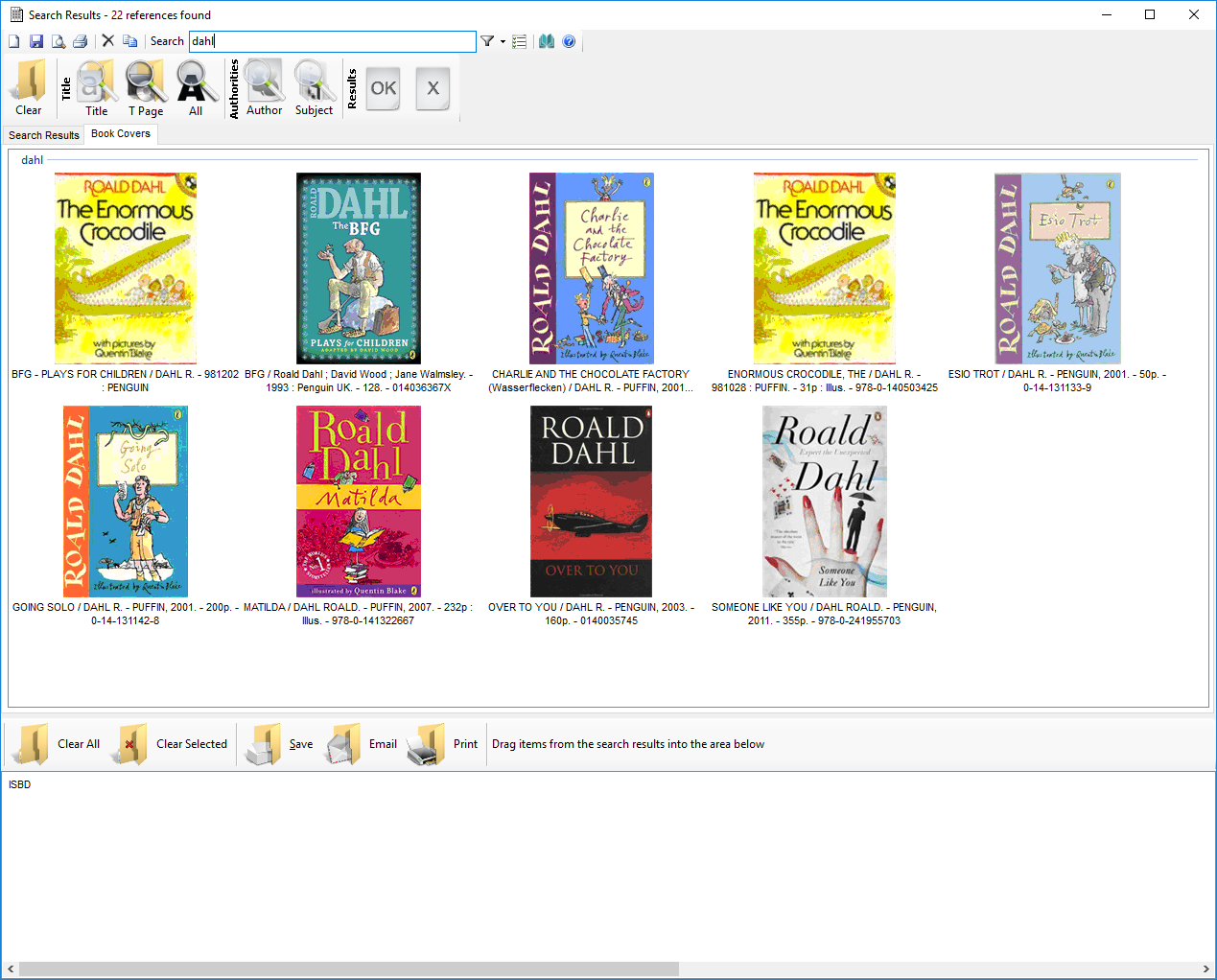Click the Save floppy disk icon
This screenshot has height=980, width=1217.
(x=36, y=41)
